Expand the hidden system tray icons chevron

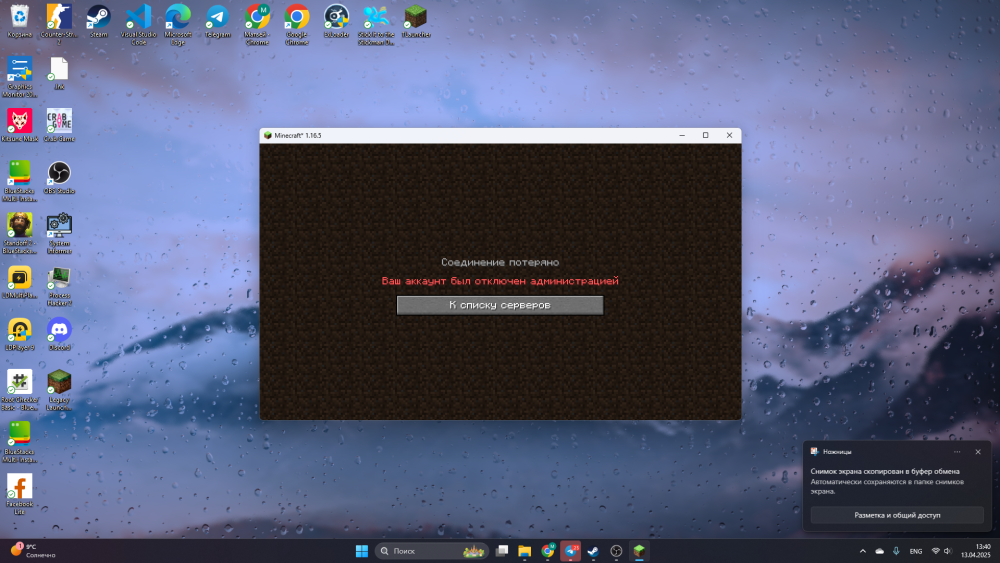(862, 551)
